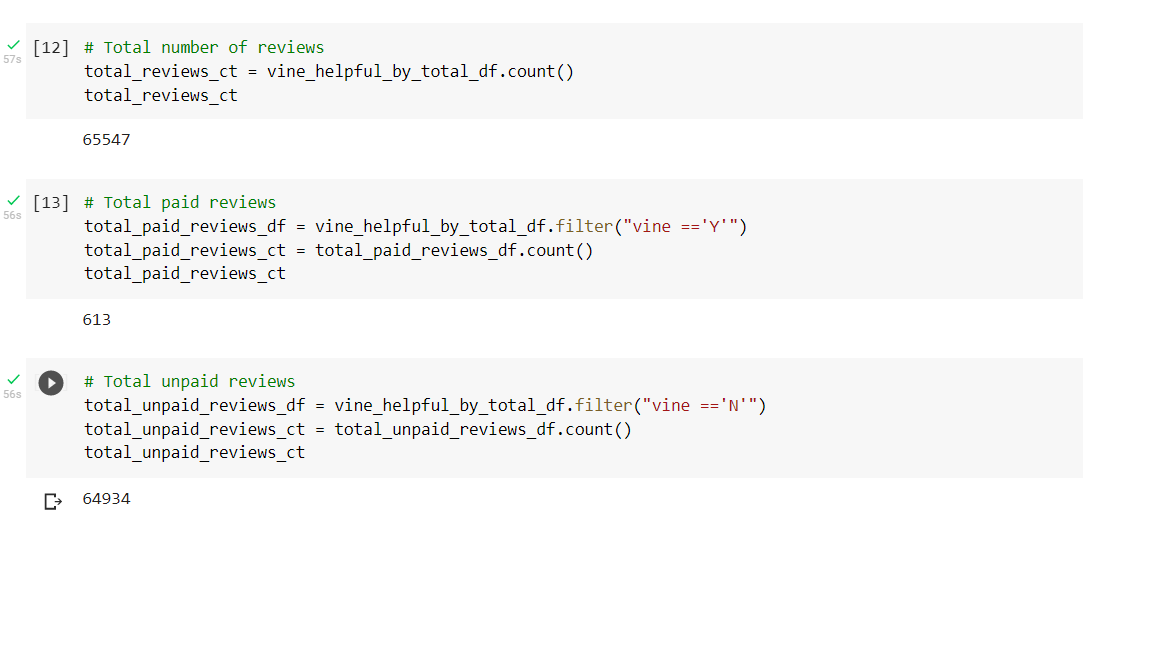Image resolution: width=1152 pixels, height=648 pixels.
Task: Click the 56s timer beside cell [13]
Action: [12, 214]
